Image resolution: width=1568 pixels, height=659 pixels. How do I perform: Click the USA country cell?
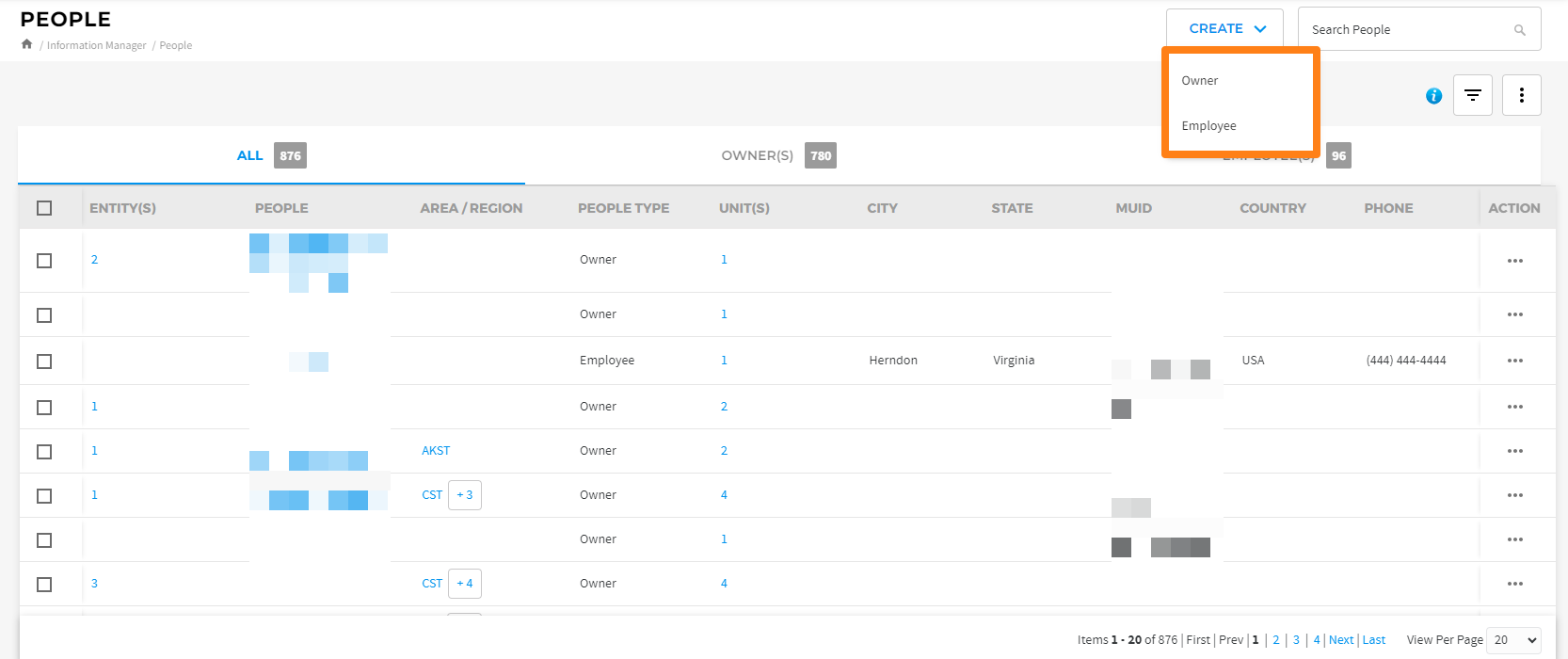(1253, 361)
